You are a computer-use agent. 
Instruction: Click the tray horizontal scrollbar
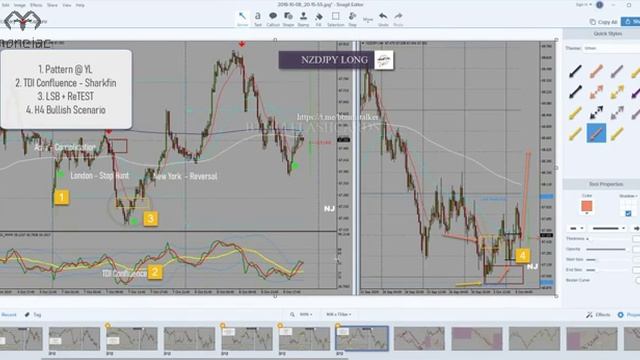point(195,358)
